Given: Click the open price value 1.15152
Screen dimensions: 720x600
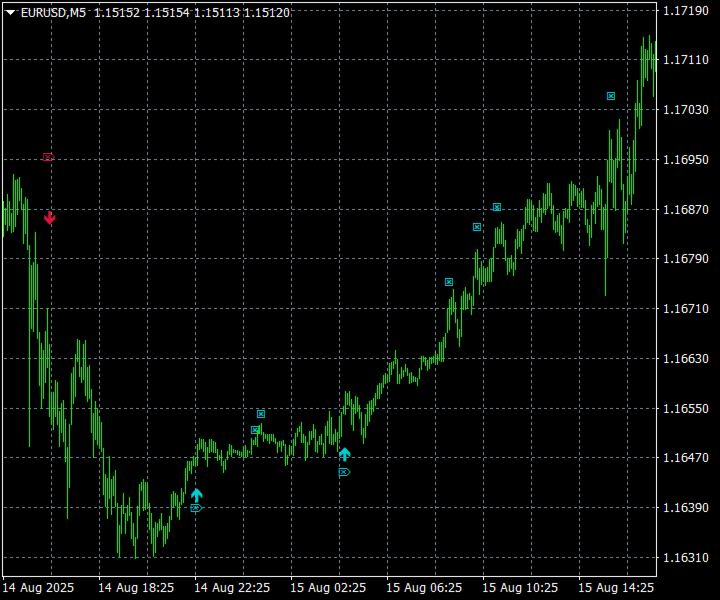Looking at the screenshot, I should point(117,13).
